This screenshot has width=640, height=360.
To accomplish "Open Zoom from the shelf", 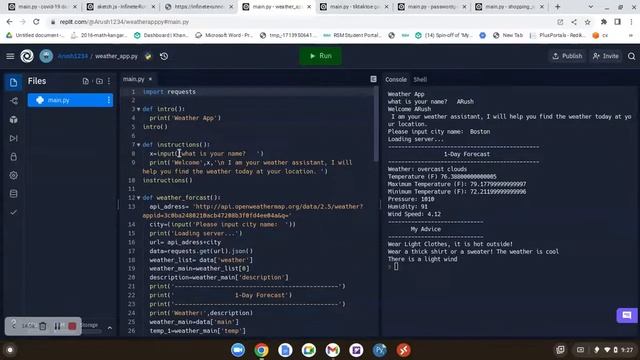I will tap(238, 350).
